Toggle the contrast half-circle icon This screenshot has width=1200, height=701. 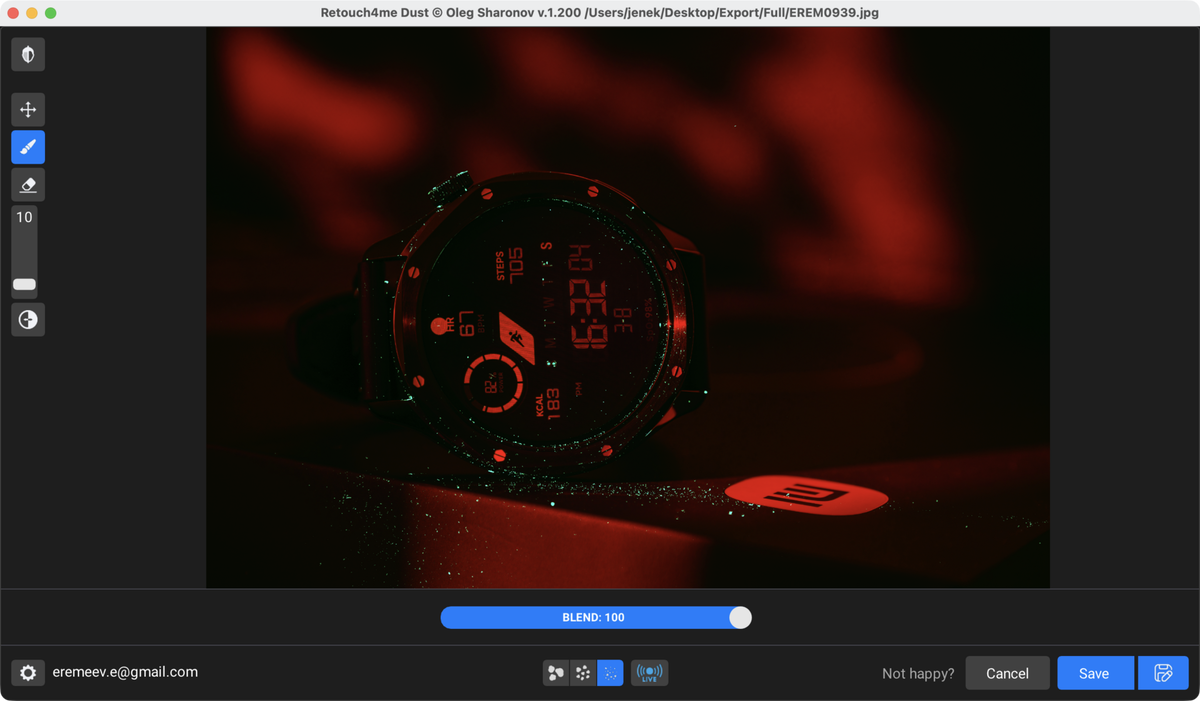tap(28, 320)
